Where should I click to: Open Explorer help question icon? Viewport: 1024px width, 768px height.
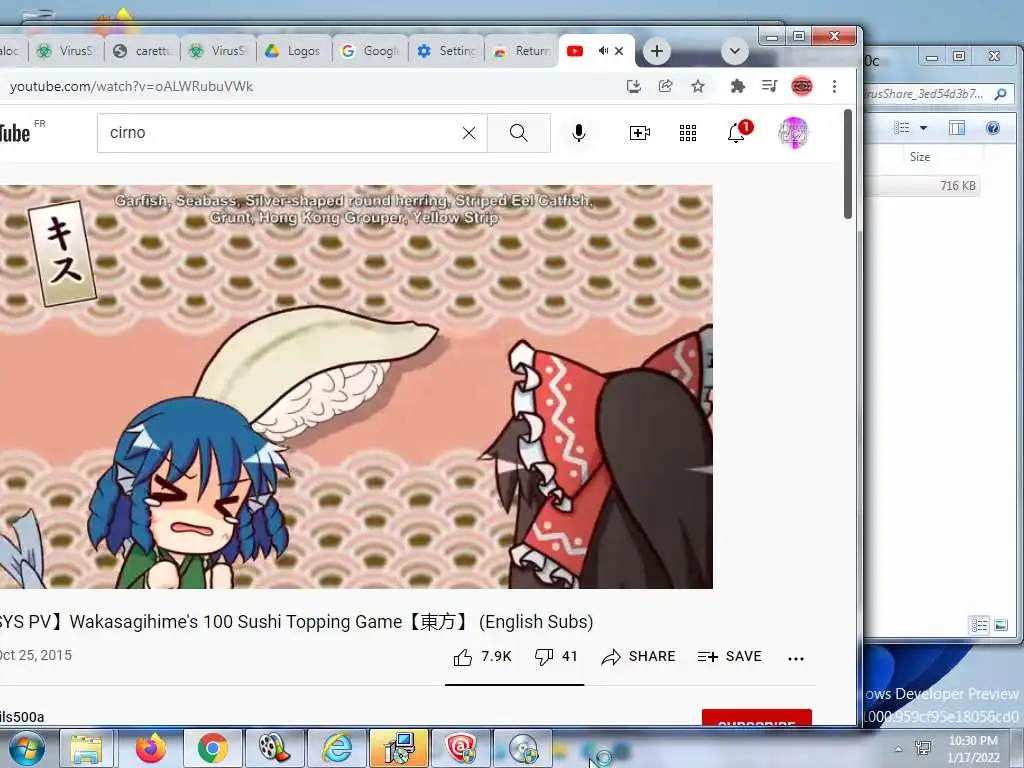coord(993,128)
